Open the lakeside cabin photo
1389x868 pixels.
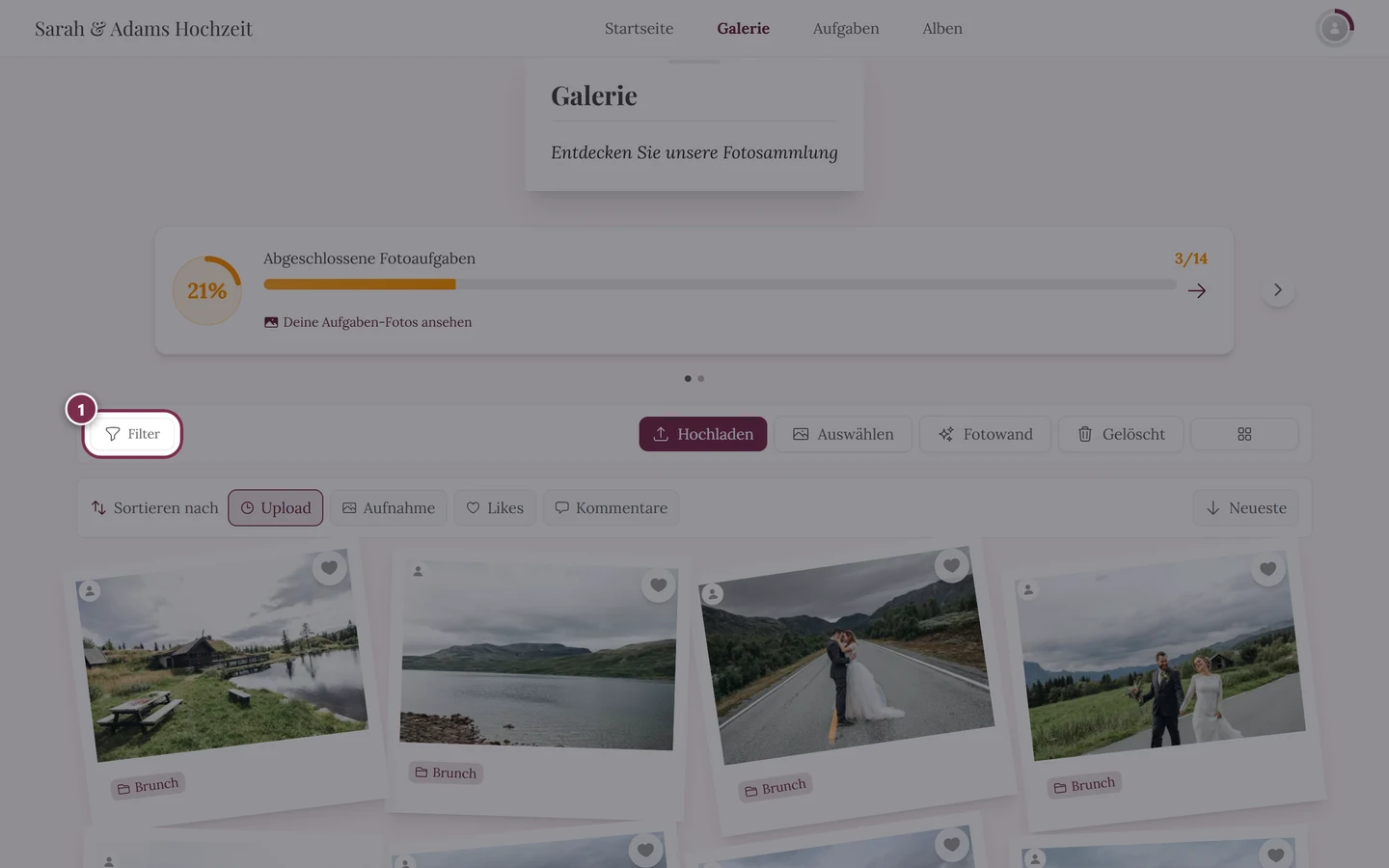[223, 656]
